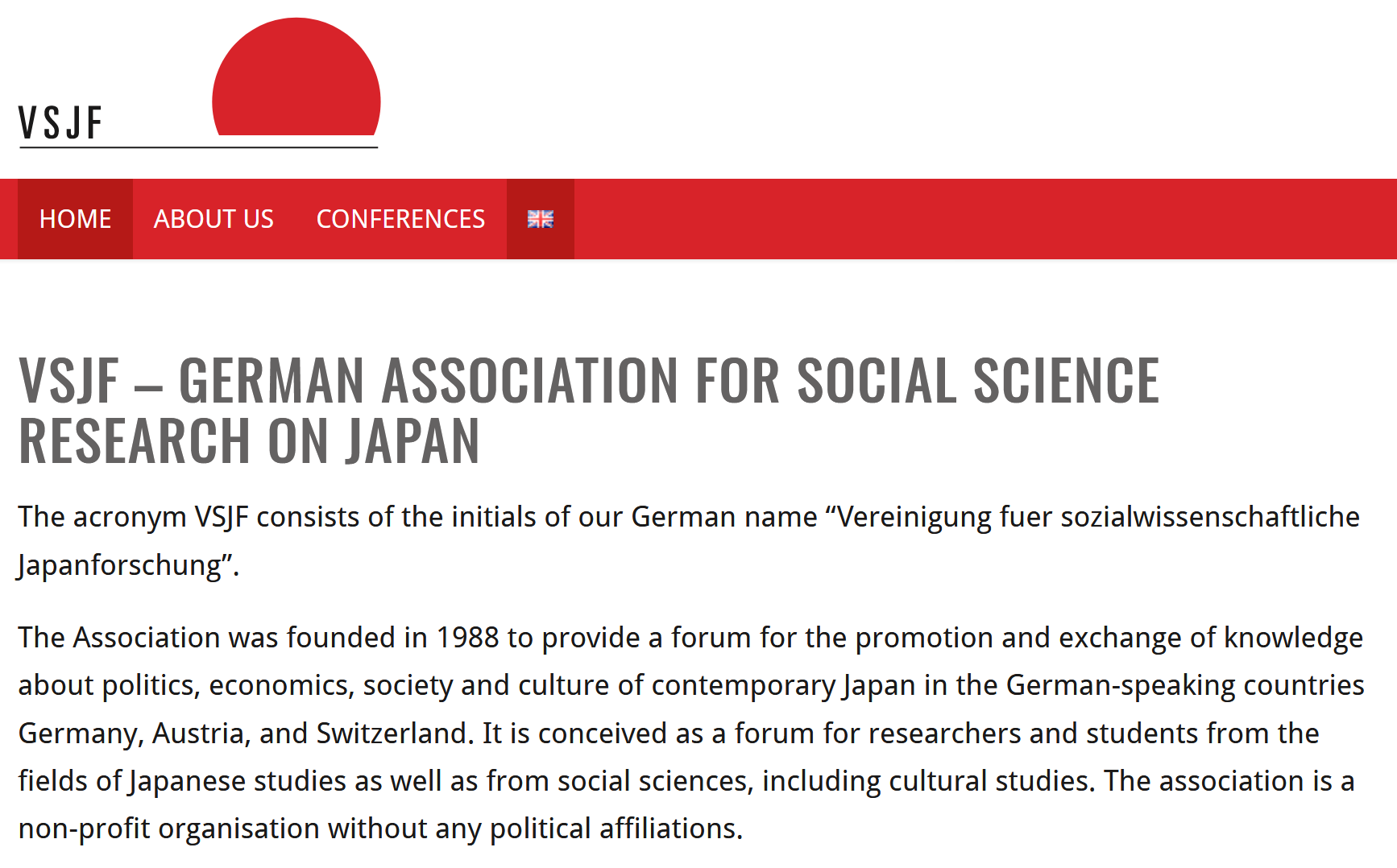
Task: Click "VSJF" at the heading start
Action: coord(69,380)
